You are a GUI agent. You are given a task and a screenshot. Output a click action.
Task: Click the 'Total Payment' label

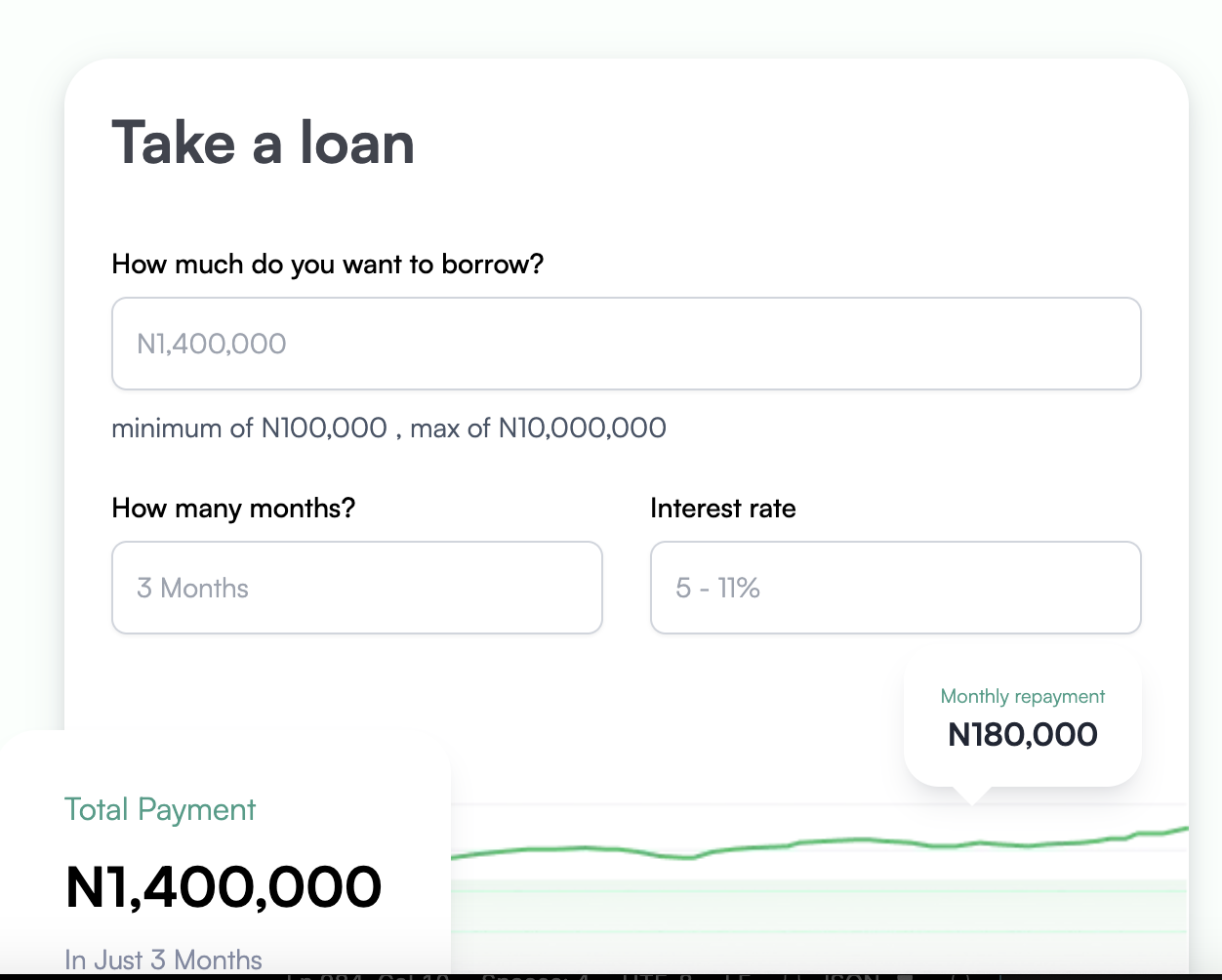(160, 809)
